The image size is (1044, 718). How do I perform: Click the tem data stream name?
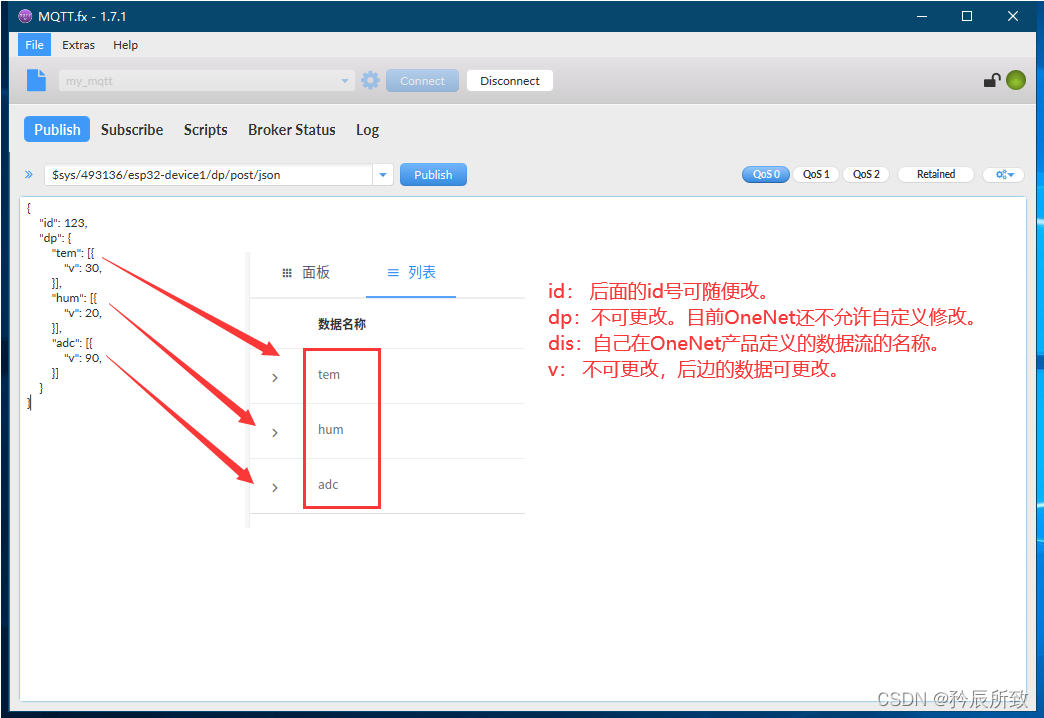click(x=329, y=374)
